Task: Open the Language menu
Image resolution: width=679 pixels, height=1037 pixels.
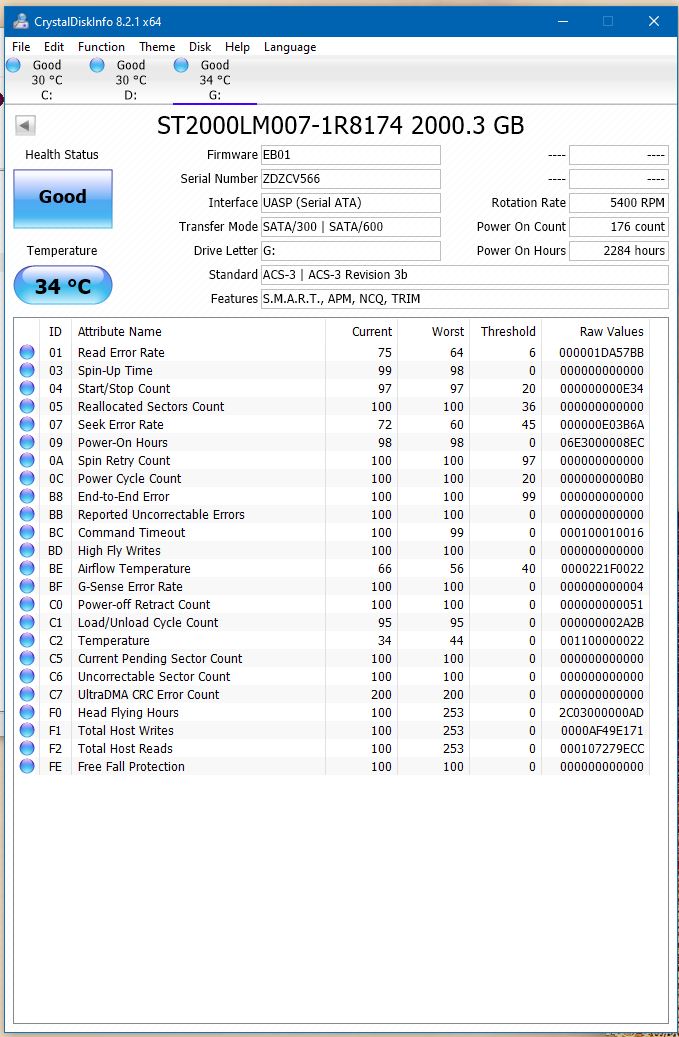Action: (290, 47)
